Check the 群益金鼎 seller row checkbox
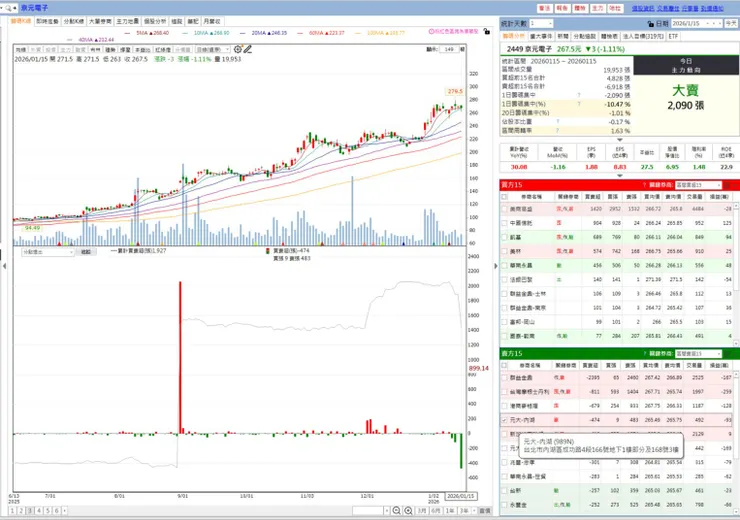 pos(505,377)
